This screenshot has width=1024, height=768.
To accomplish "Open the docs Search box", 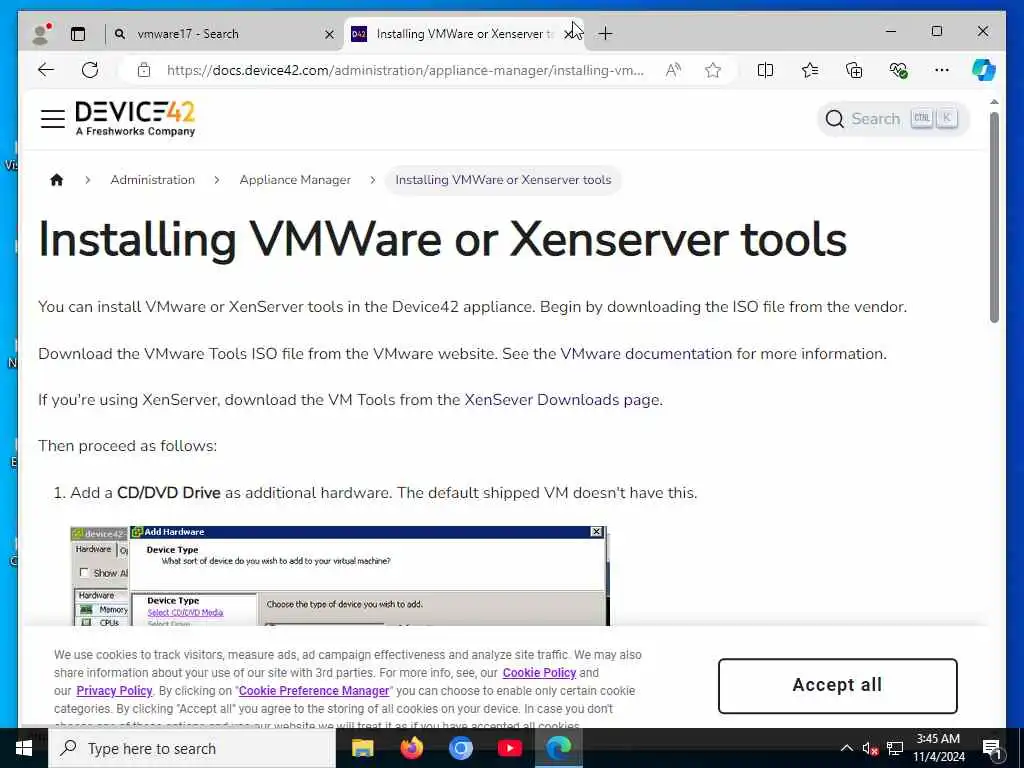I will point(892,119).
